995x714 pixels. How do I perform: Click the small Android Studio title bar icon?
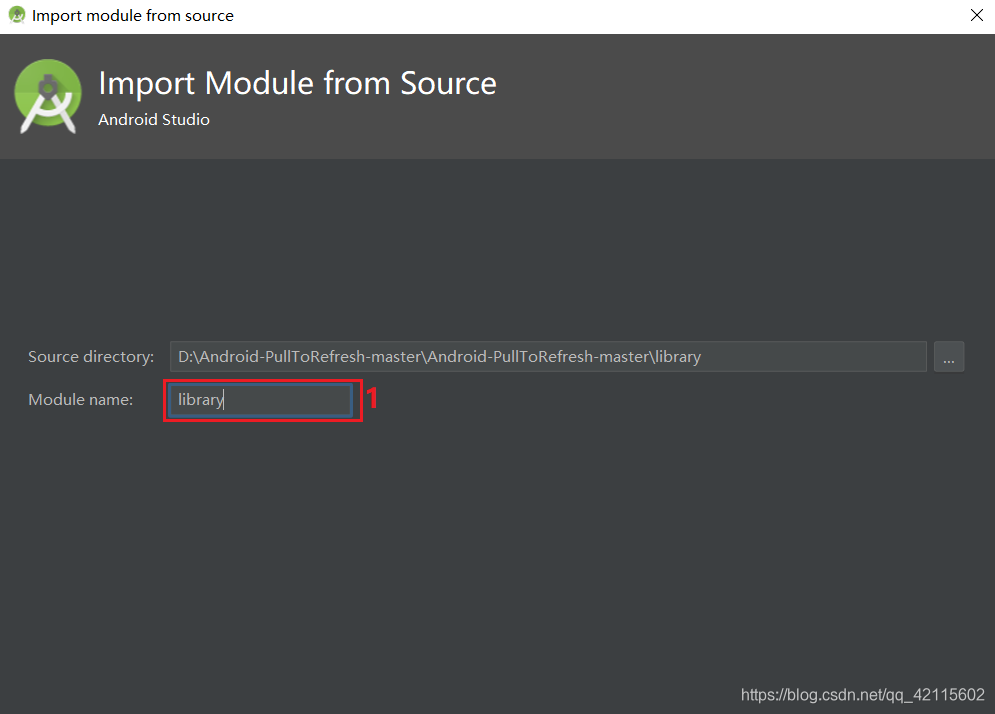pos(16,15)
